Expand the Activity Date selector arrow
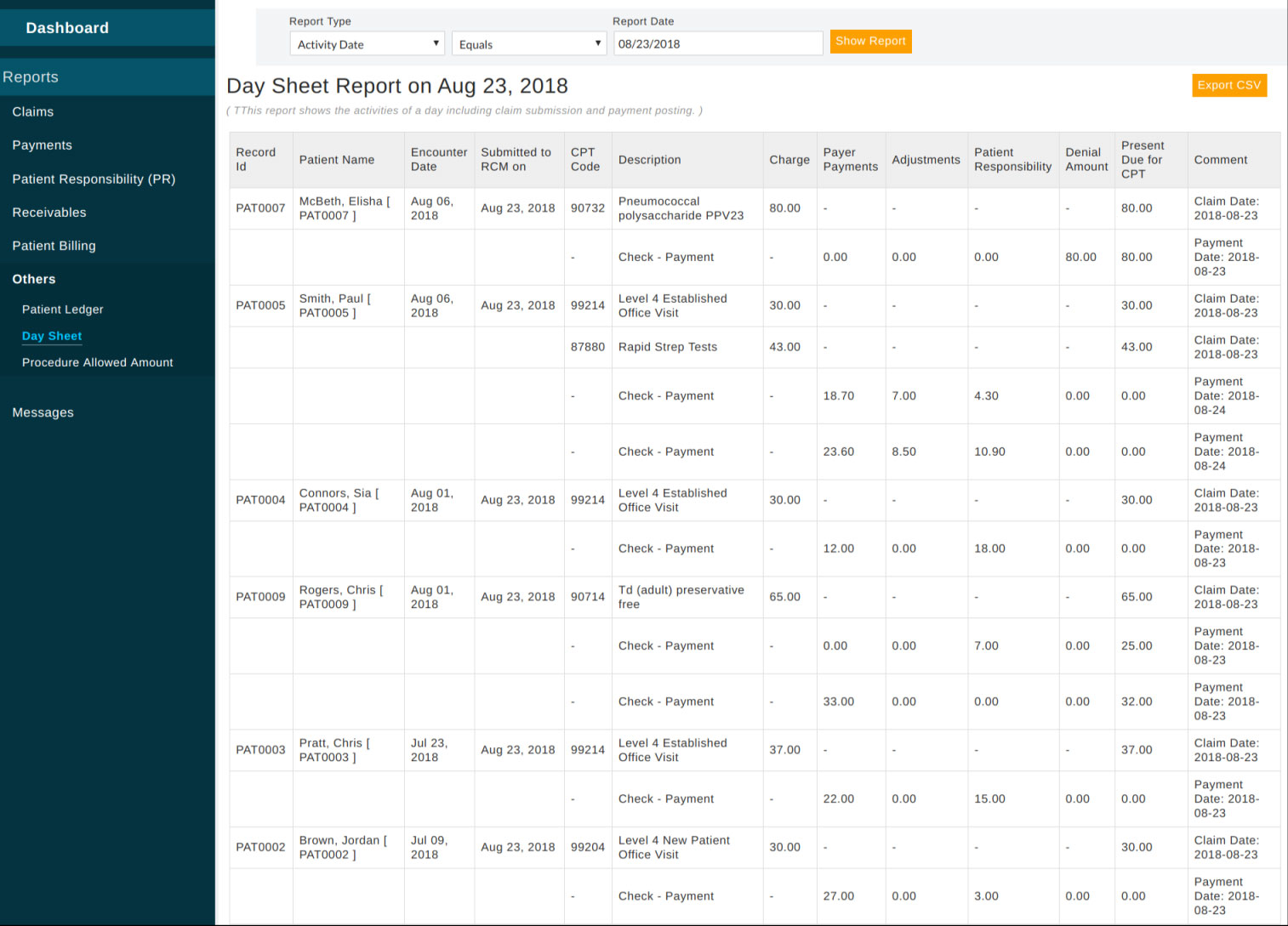Image resolution: width=1288 pixels, height=926 pixels. tap(436, 43)
